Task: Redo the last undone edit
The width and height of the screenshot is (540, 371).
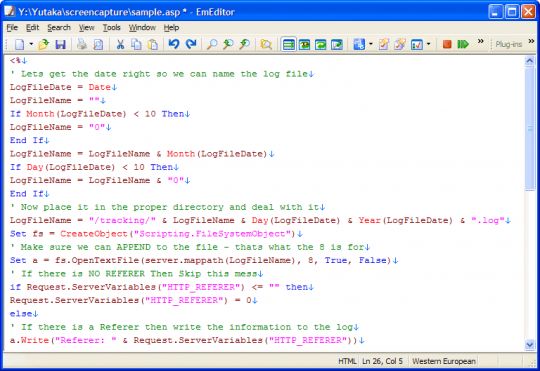Action: click(x=191, y=44)
